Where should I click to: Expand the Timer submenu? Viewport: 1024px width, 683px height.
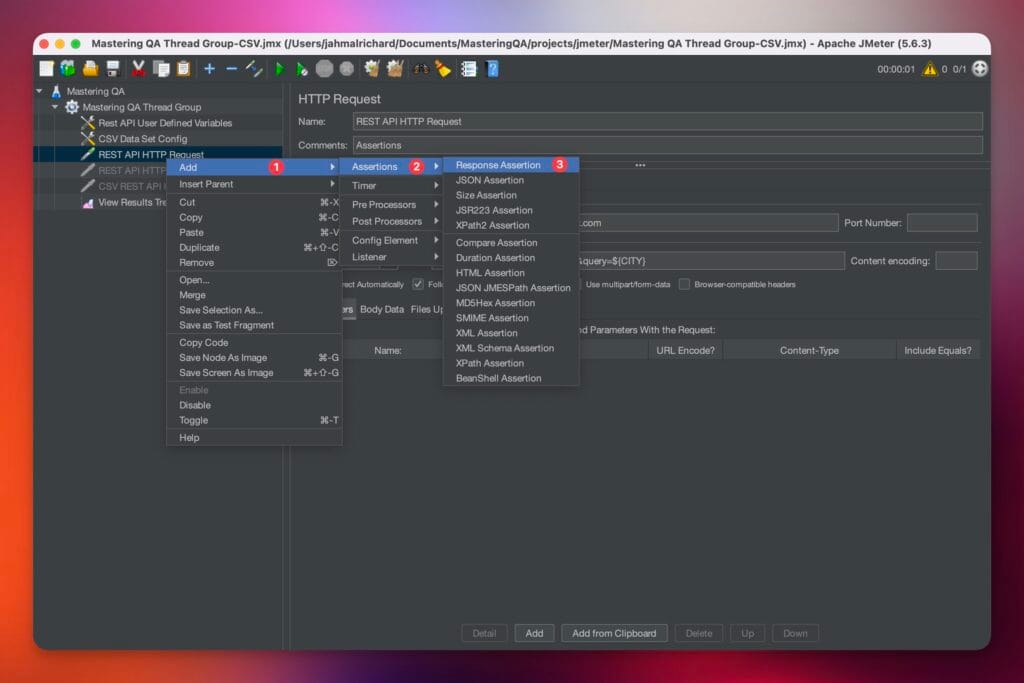(392, 185)
